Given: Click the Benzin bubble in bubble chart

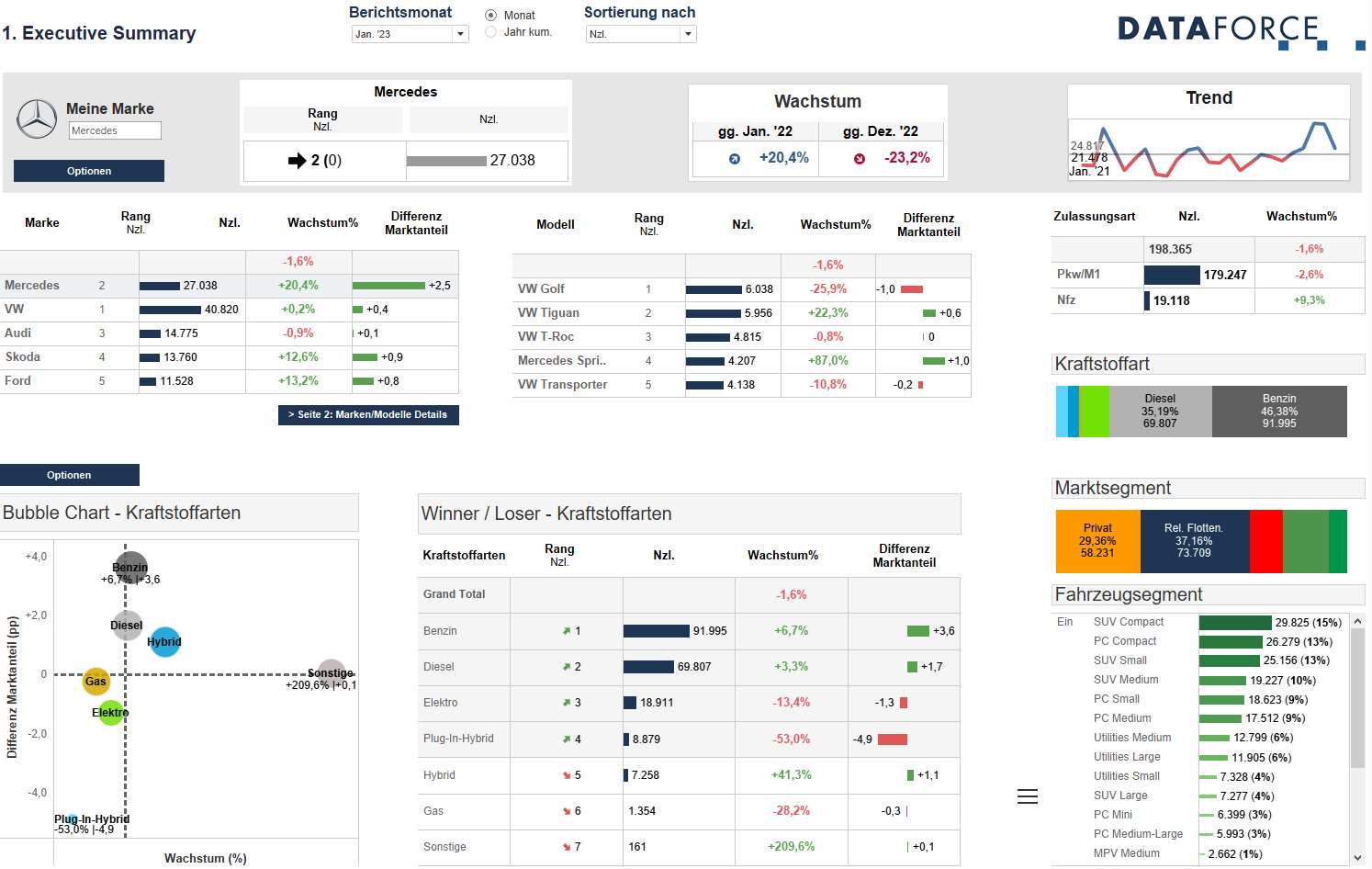Looking at the screenshot, I should pos(130,568).
